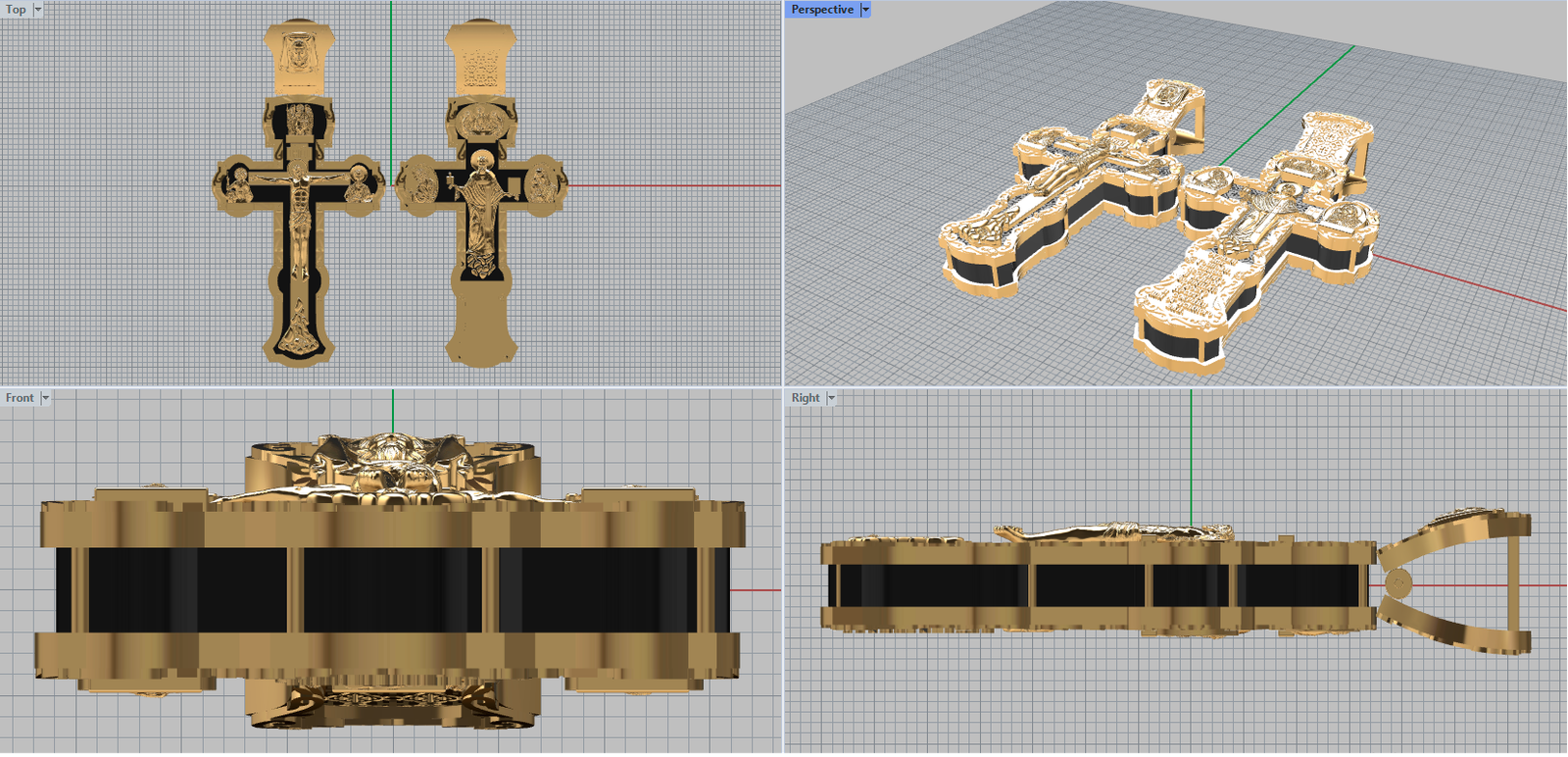This screenshot has width=1568, height=757.
Task: Expand the Front viewport dropdown arrow
Action: click(45, 398)
